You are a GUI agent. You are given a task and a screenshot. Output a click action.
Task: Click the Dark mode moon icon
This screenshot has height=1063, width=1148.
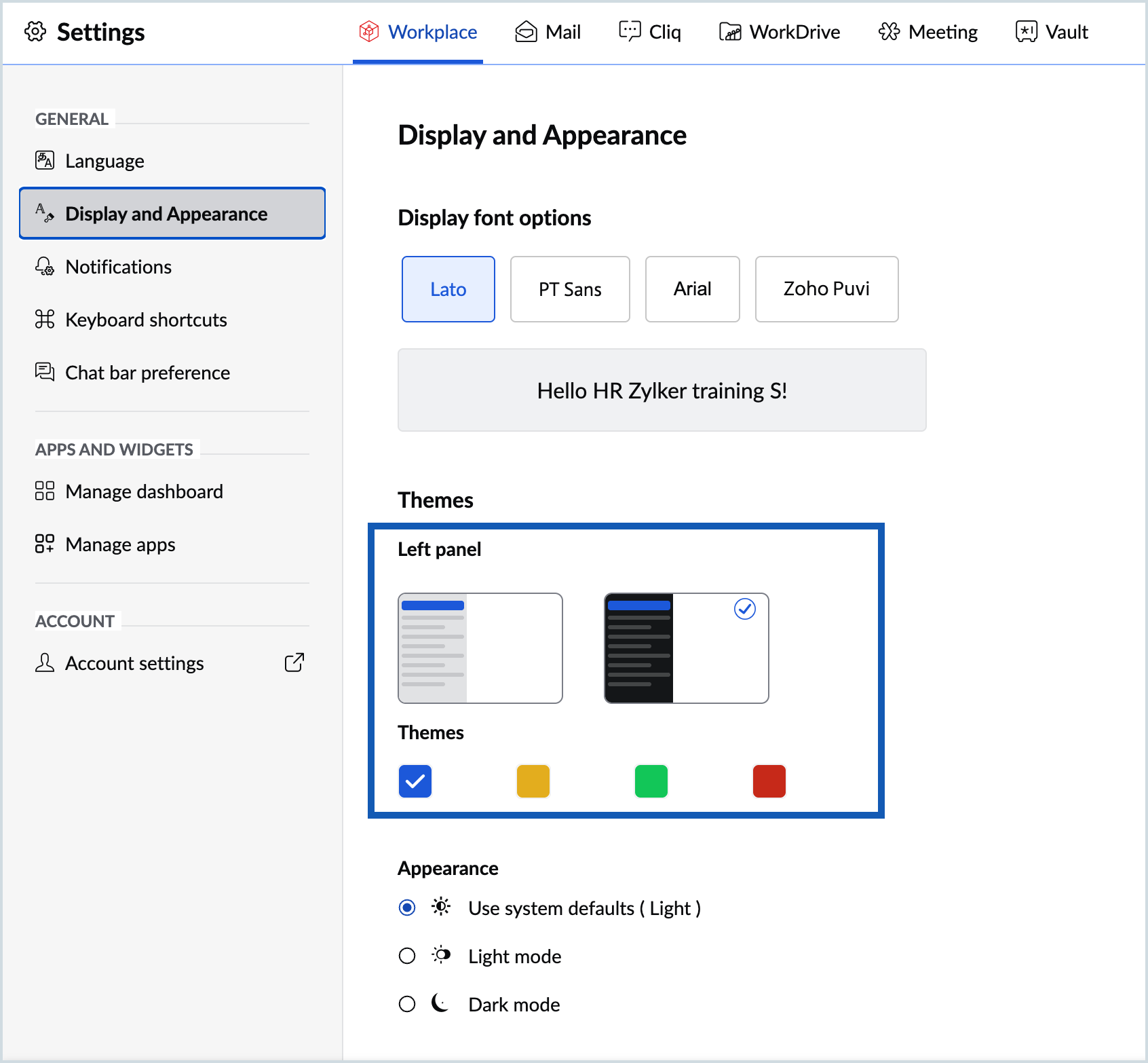coord(441,1003)
